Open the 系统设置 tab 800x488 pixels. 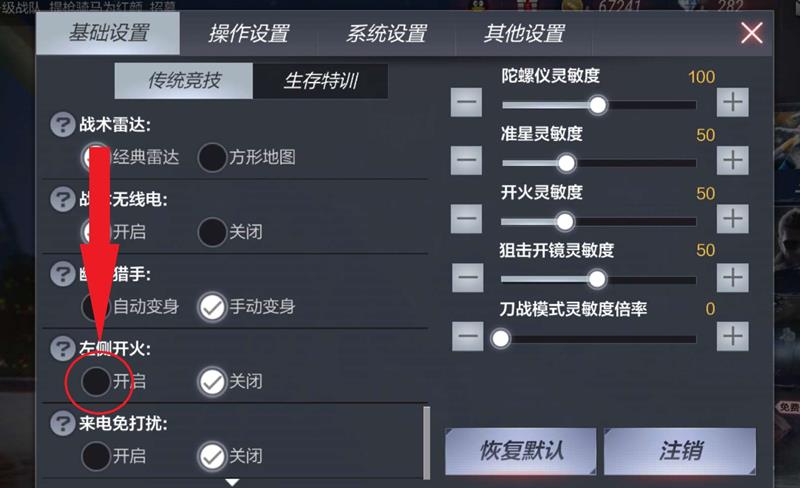tap(386, 33)
